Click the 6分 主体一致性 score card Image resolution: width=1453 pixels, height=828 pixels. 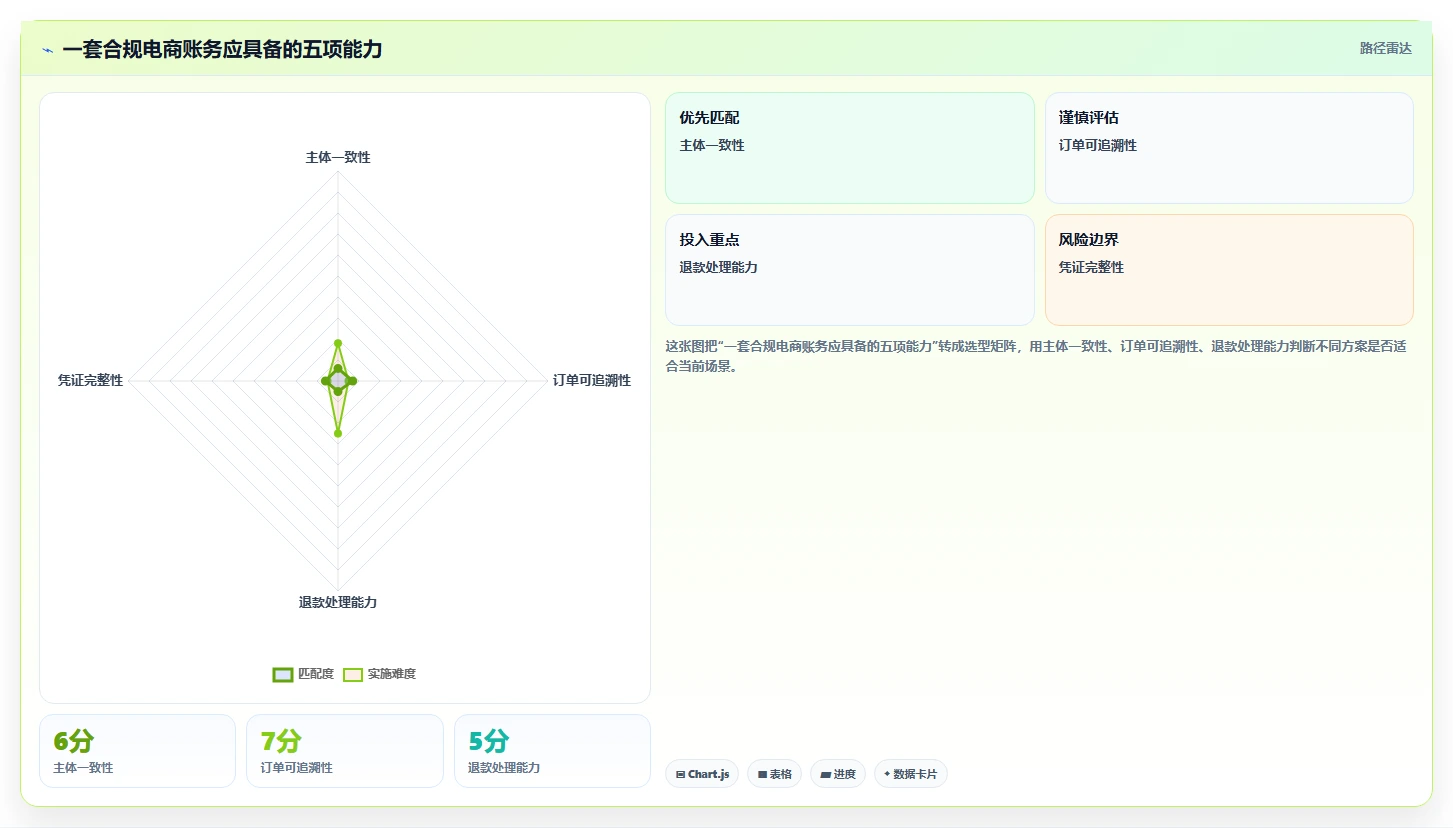[137, 751]
